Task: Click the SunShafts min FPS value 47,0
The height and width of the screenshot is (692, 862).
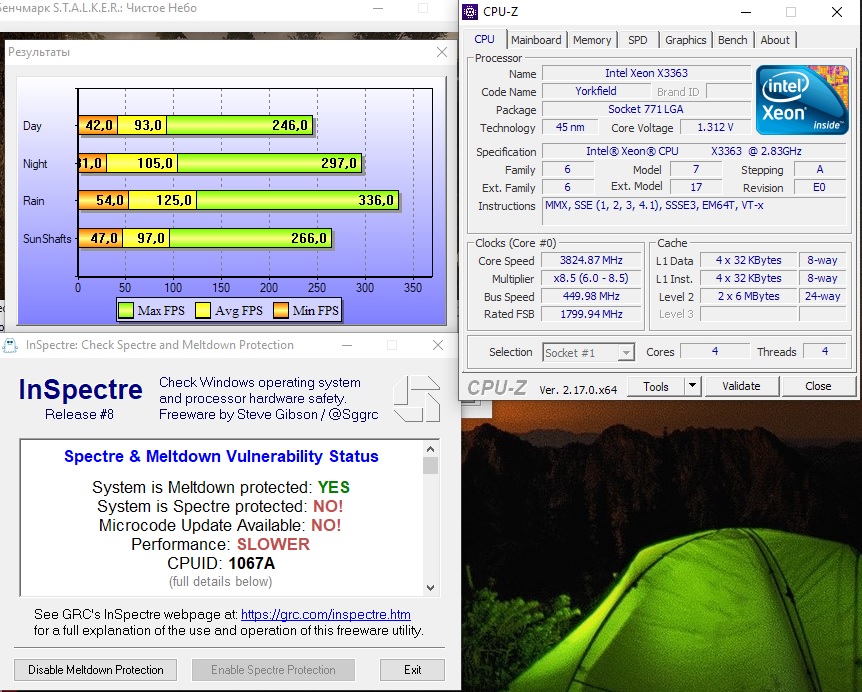Action: [x=103, y=238]
